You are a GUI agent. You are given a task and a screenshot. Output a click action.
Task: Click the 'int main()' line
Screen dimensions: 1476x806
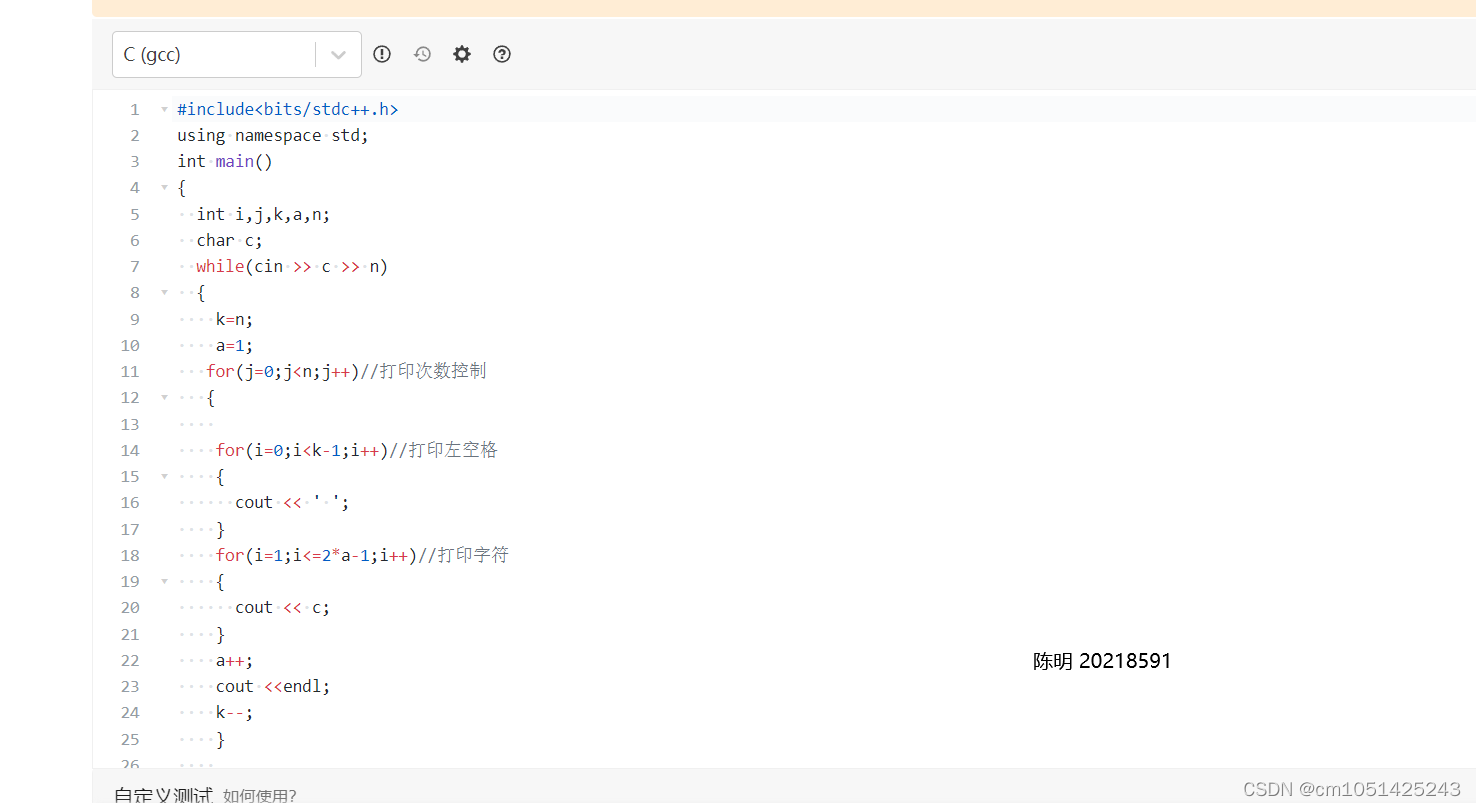pos(225,161)
